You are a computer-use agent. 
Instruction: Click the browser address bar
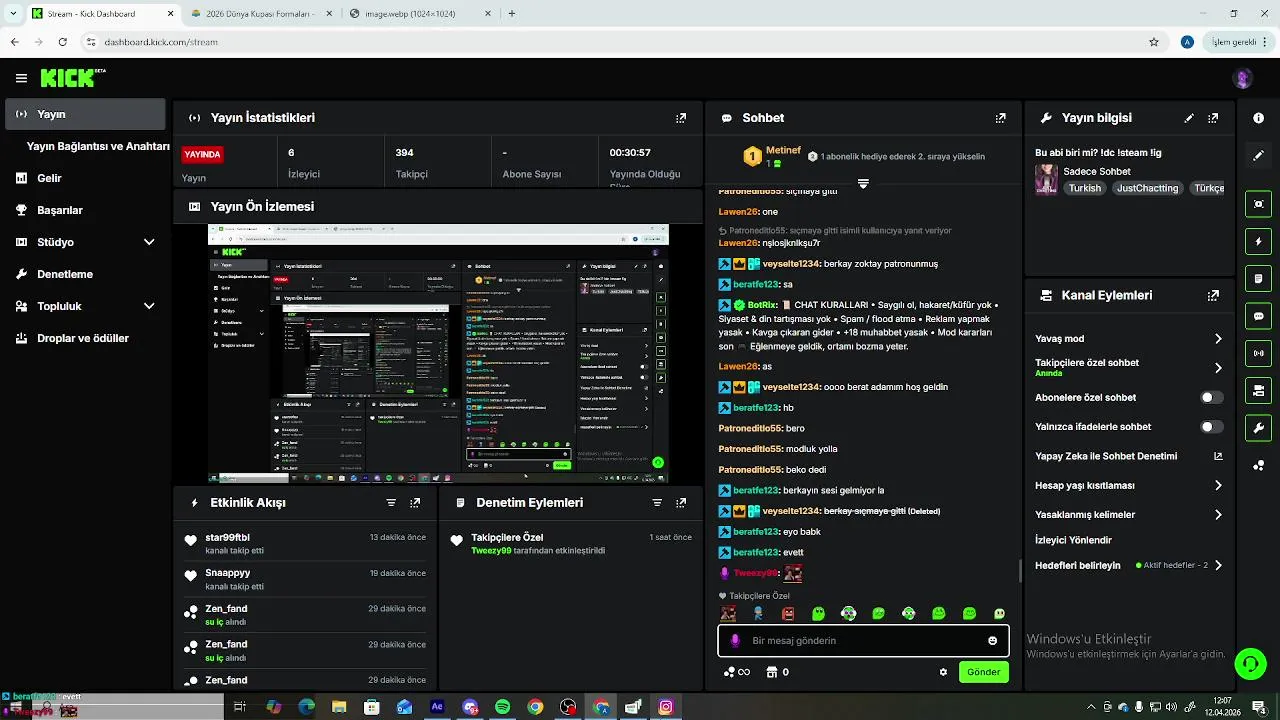pos(620,42)
